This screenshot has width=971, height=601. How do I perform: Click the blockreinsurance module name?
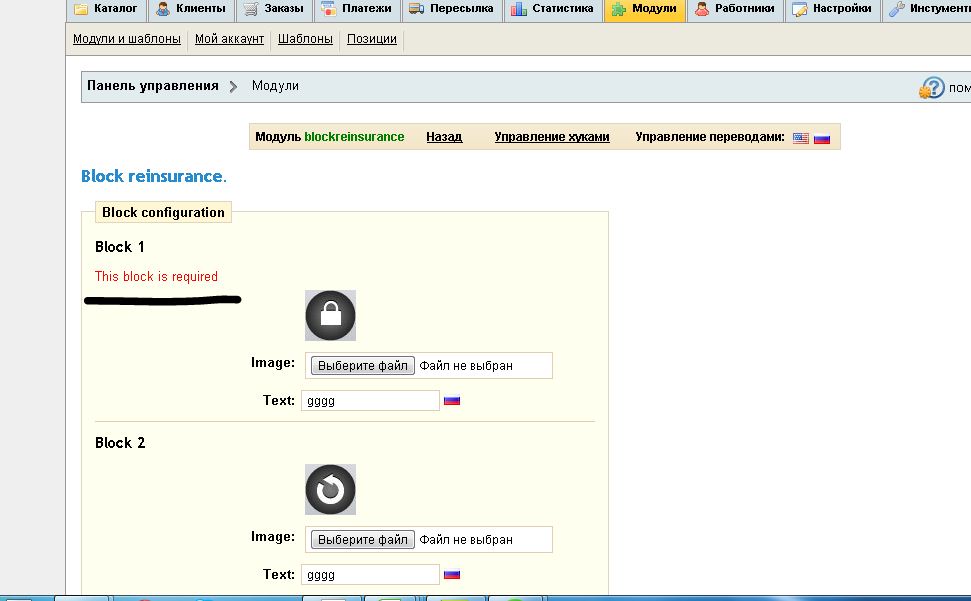pyautogui.click(x=354, y=137)
